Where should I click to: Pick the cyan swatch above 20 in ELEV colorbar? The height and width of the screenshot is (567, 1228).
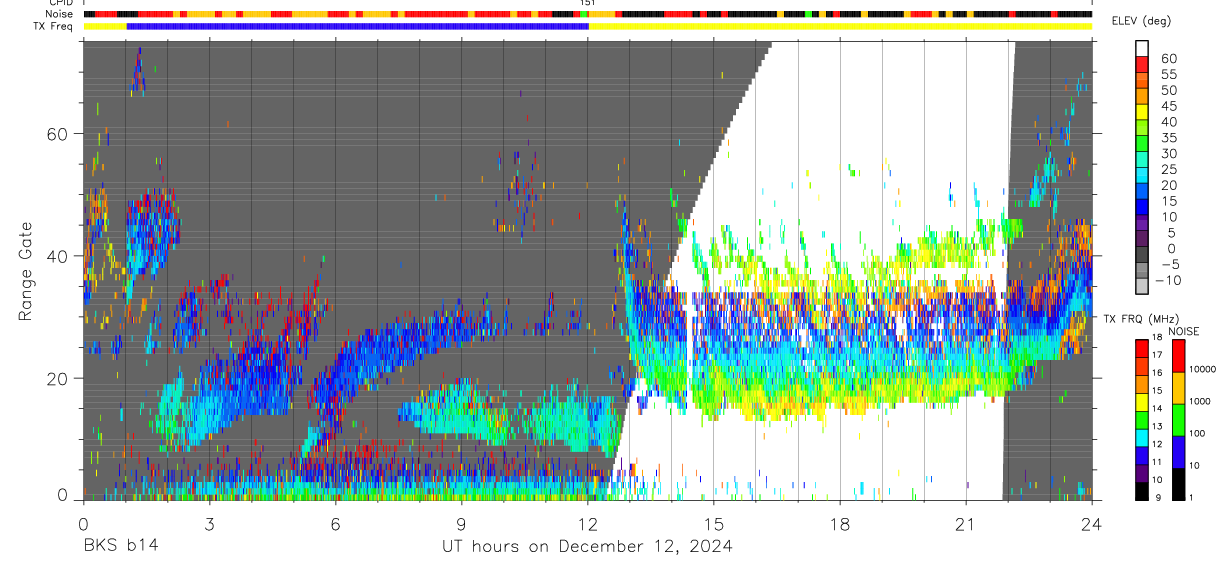coord(1142,175)
